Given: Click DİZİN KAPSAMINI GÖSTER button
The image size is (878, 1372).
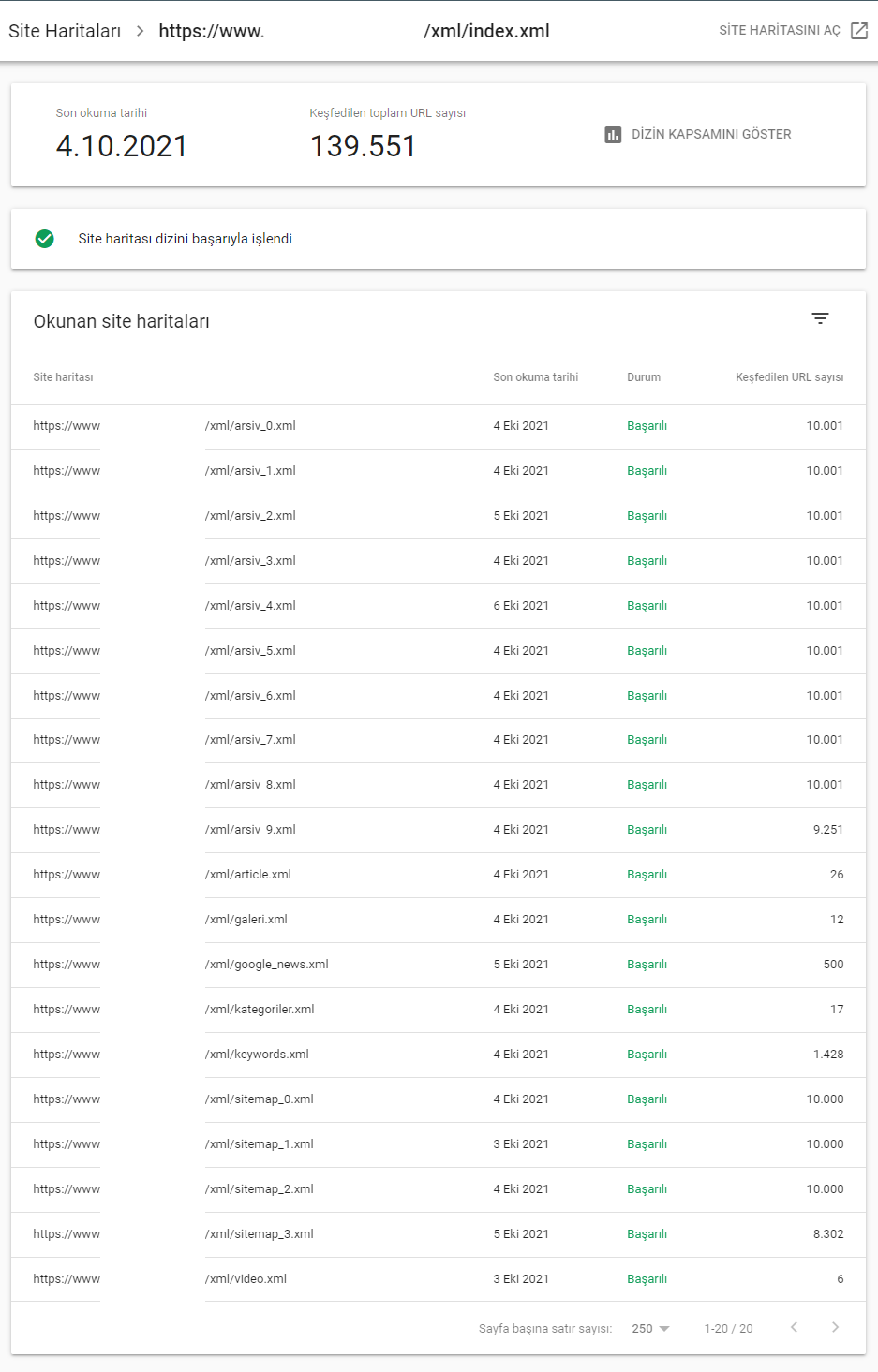Looking at the screenshot, I should pyautogui.click(x=710, y=135).
